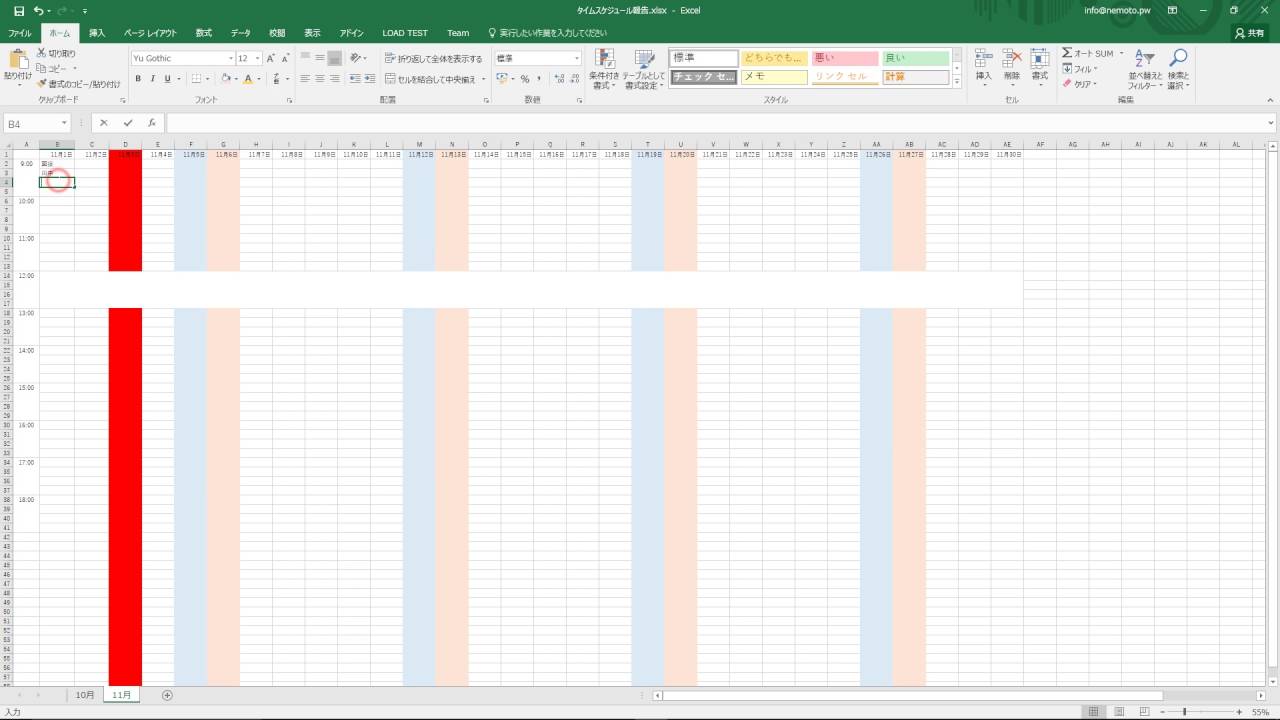The image size is (1280, 720).
Task: Click the Insert Function fx button
Action: (152, 123)
